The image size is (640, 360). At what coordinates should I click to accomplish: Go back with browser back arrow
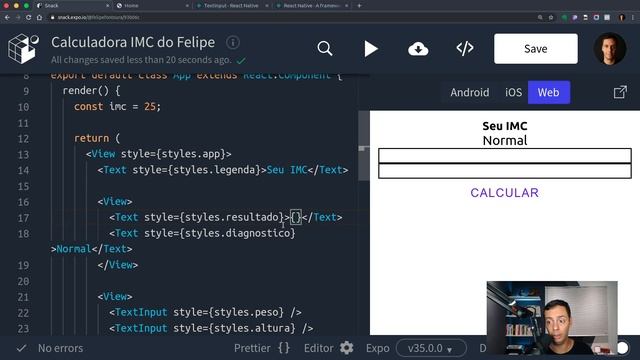click(7, 18)
